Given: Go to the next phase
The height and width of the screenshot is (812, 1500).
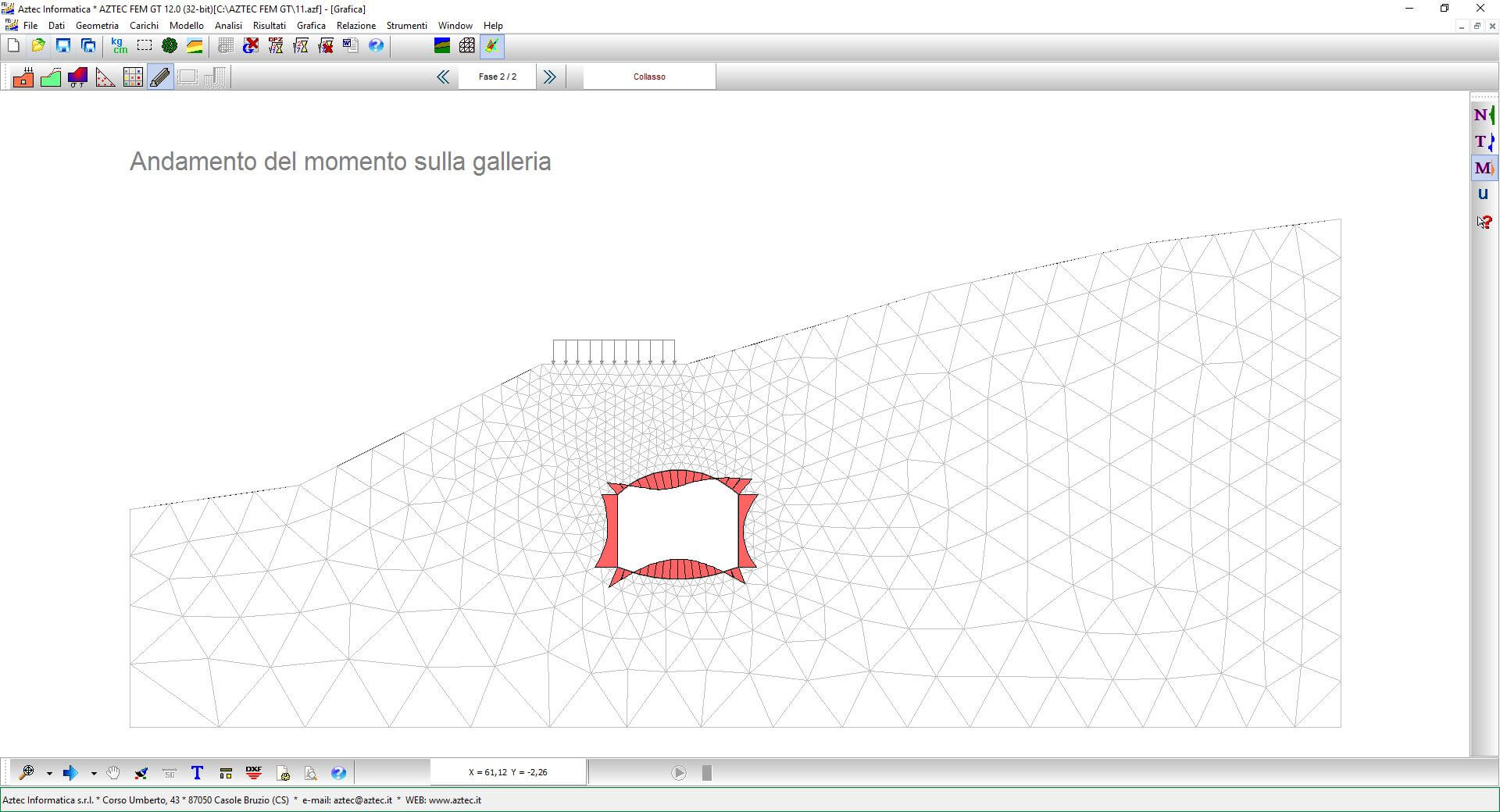Looking at the screenshot, I should pyautogui.click(x=549, y=77).
